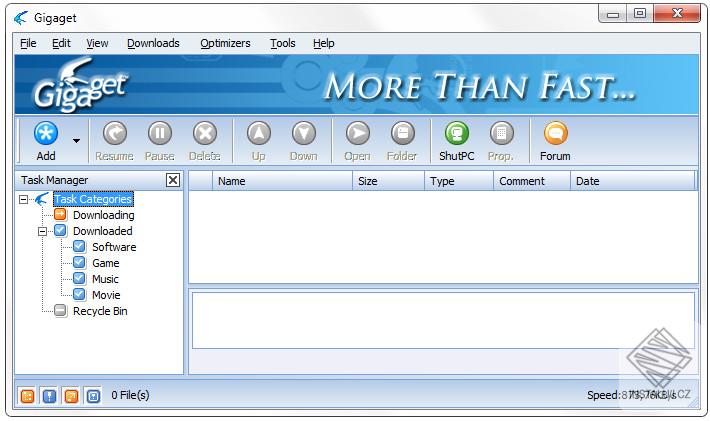Click the Movie blue check icon
Screen dimensions: 710x421
tap(79, 295)
